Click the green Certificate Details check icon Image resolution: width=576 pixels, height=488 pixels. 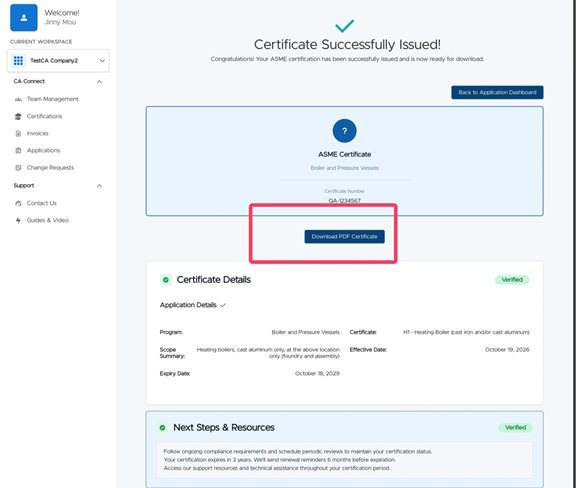pyautogui.click(x=166, y=280)
